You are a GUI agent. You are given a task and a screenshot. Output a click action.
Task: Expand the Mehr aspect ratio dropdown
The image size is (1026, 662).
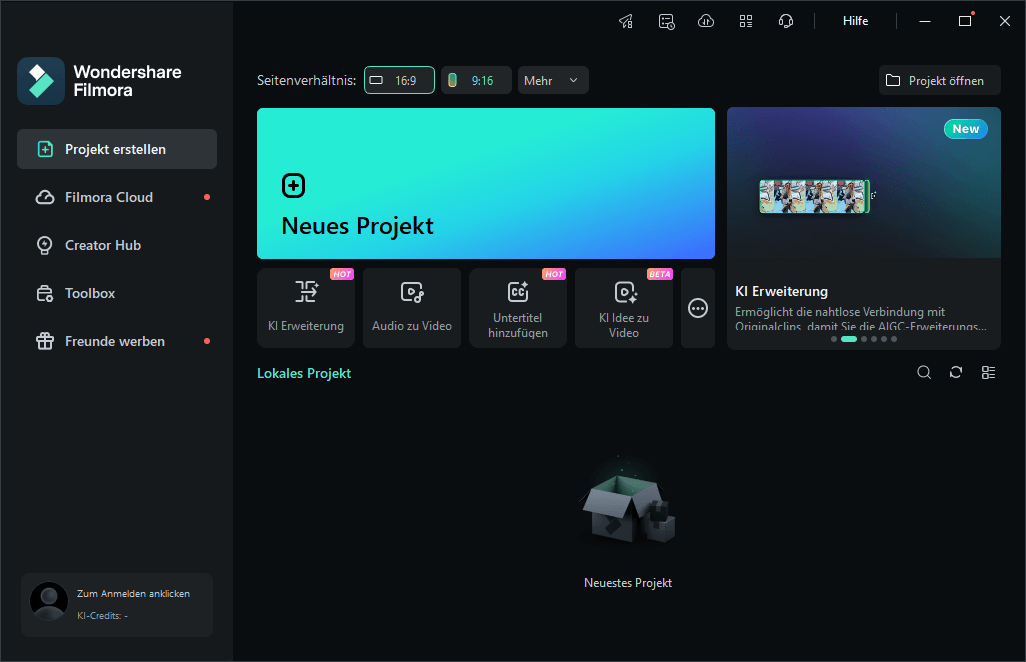coord(553,80)
